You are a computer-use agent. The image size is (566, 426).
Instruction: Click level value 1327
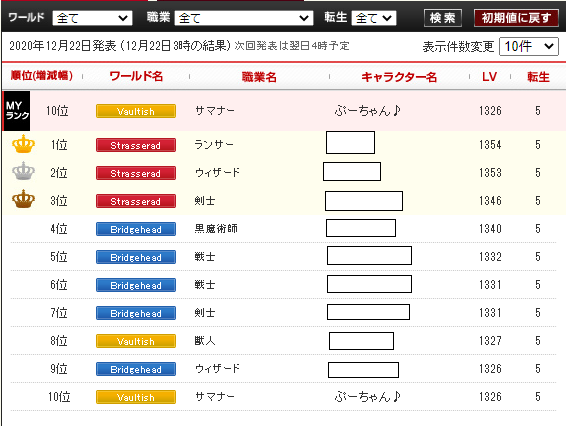click(x=490, y=340)
